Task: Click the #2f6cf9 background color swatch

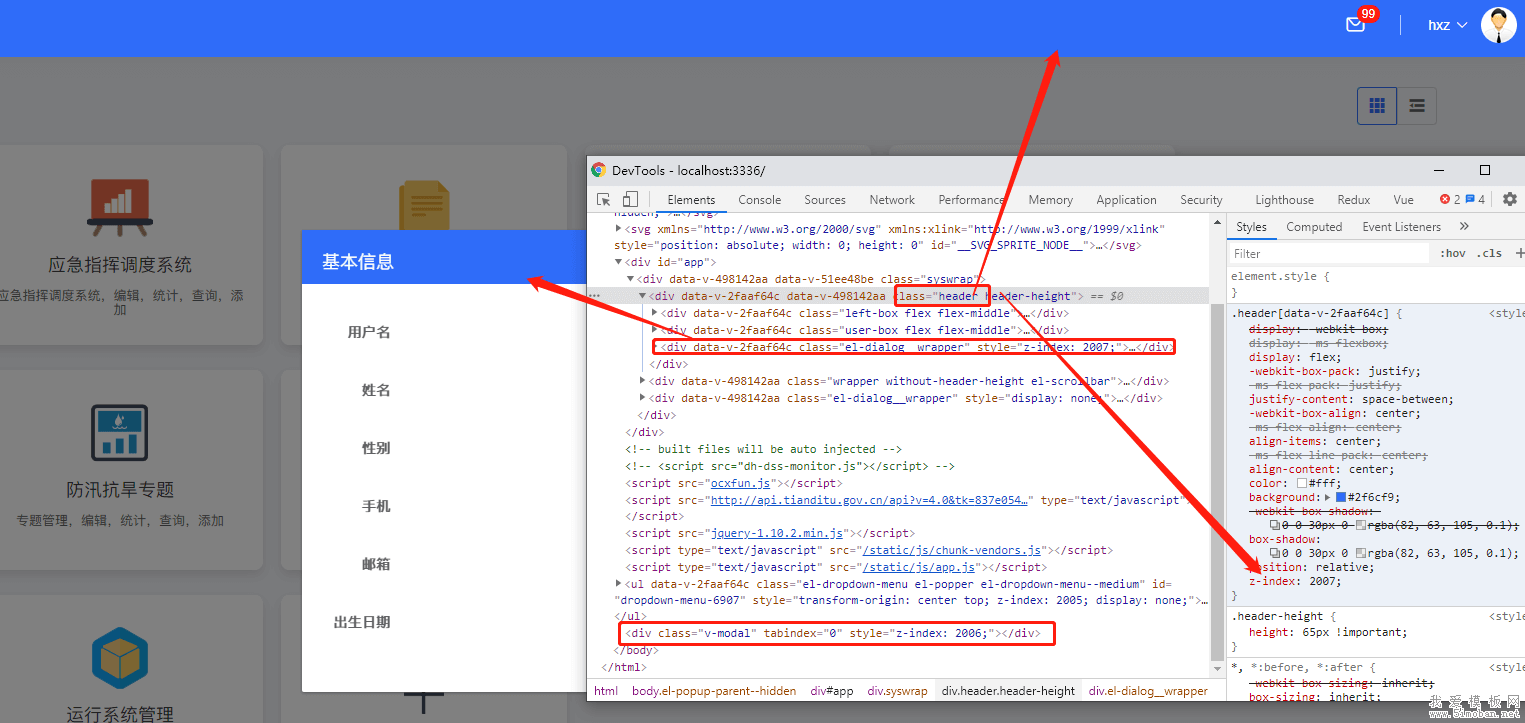Action: point(1341,497)
